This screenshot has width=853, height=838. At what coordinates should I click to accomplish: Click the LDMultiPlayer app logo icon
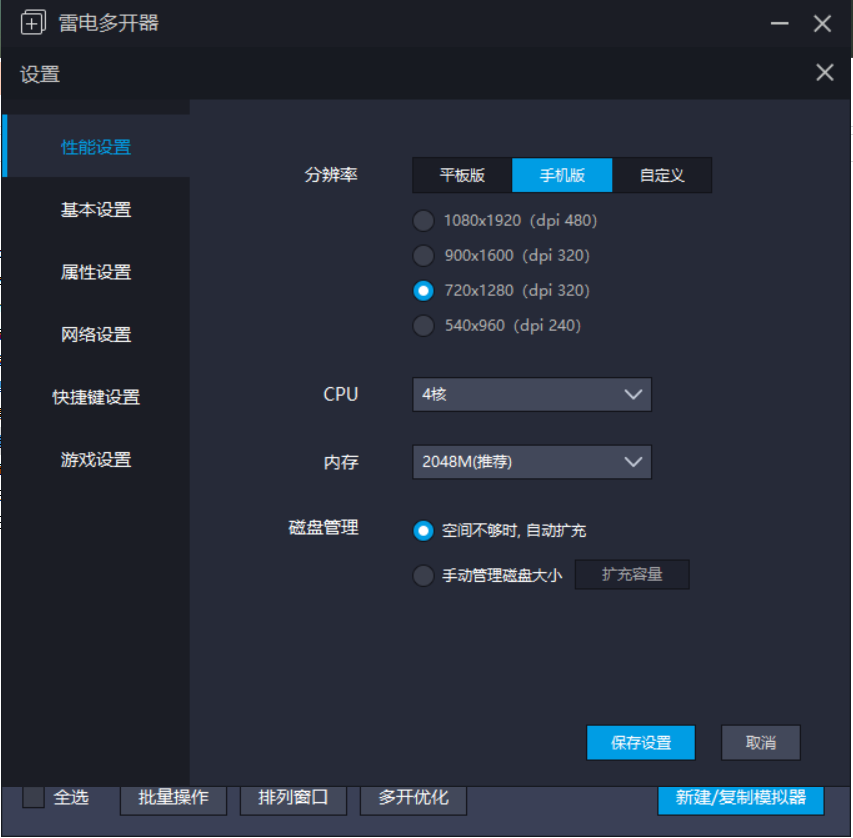point(33,23)
